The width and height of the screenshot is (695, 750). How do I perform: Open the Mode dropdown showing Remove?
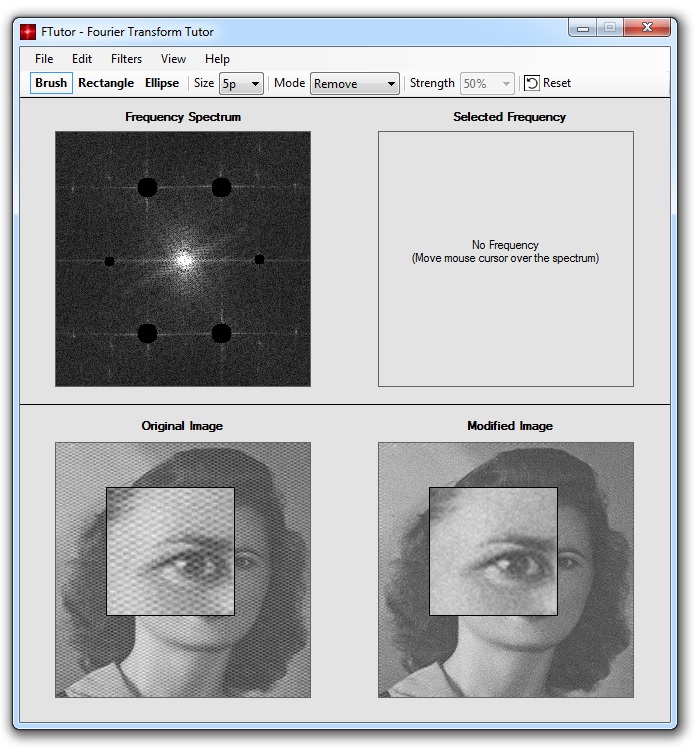(x=354, y=84)
